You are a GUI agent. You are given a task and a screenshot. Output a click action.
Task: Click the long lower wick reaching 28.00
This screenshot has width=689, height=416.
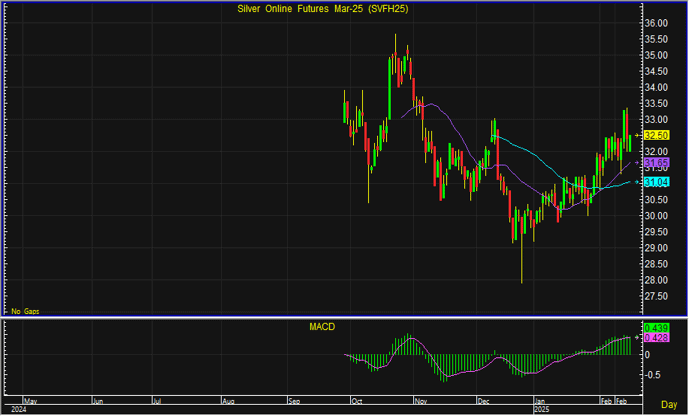(522, 268)
